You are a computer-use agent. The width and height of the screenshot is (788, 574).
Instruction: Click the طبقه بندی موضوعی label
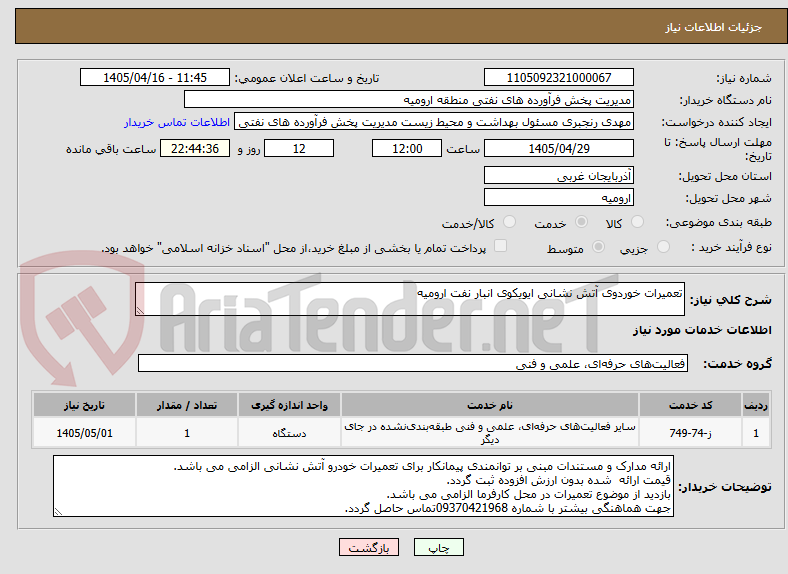(x=719, y=222)
